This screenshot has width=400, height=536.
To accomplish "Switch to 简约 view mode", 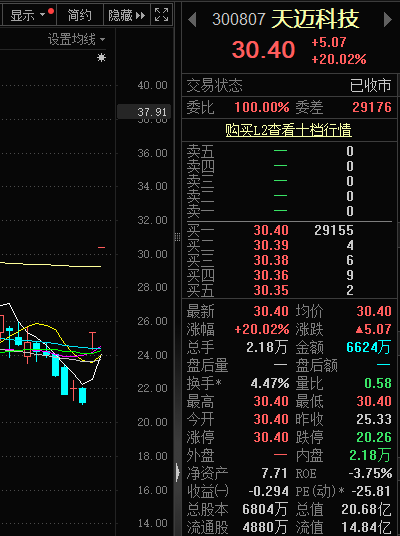I will 79,15.
